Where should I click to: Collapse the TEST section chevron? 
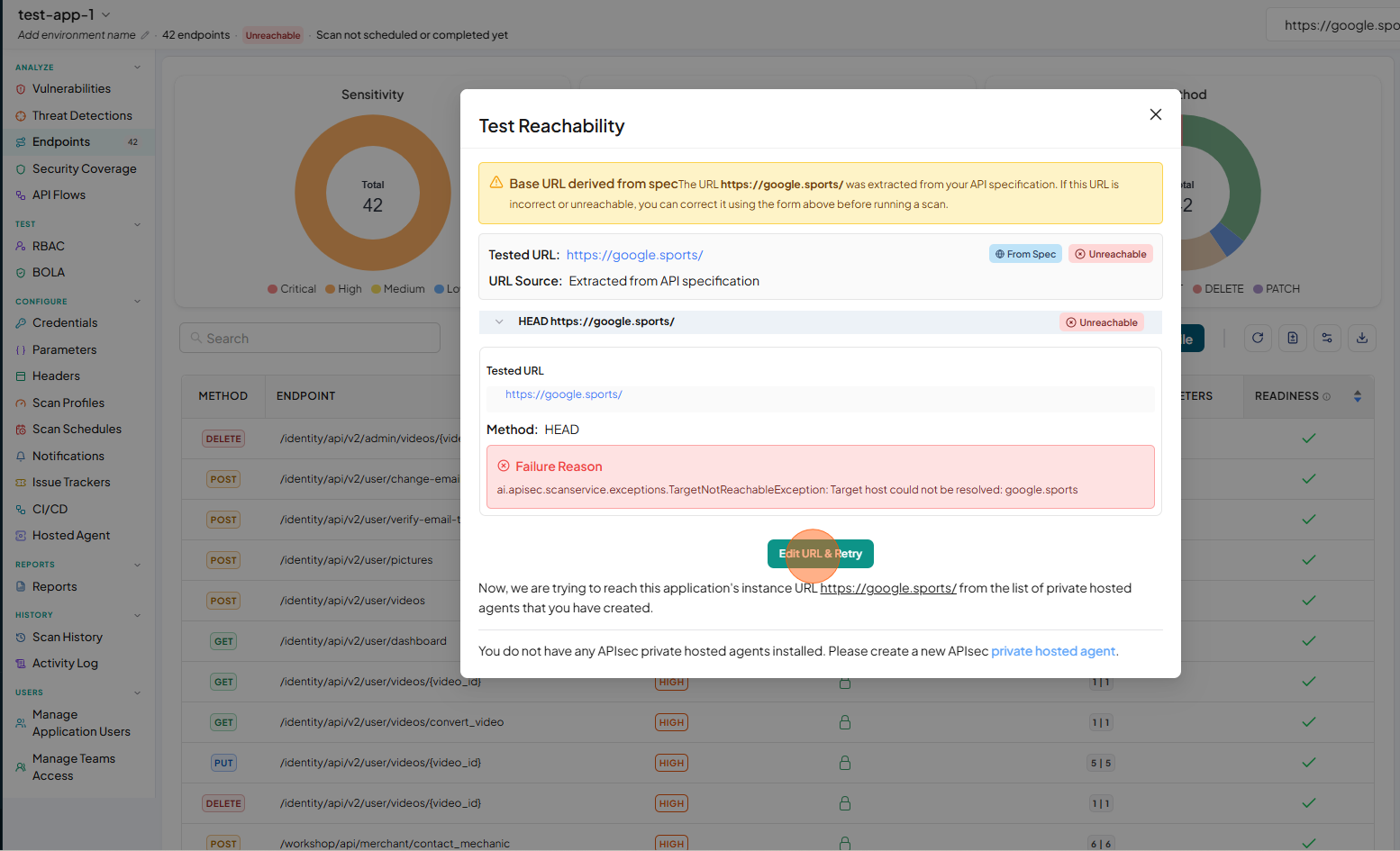tap(138, 224)
